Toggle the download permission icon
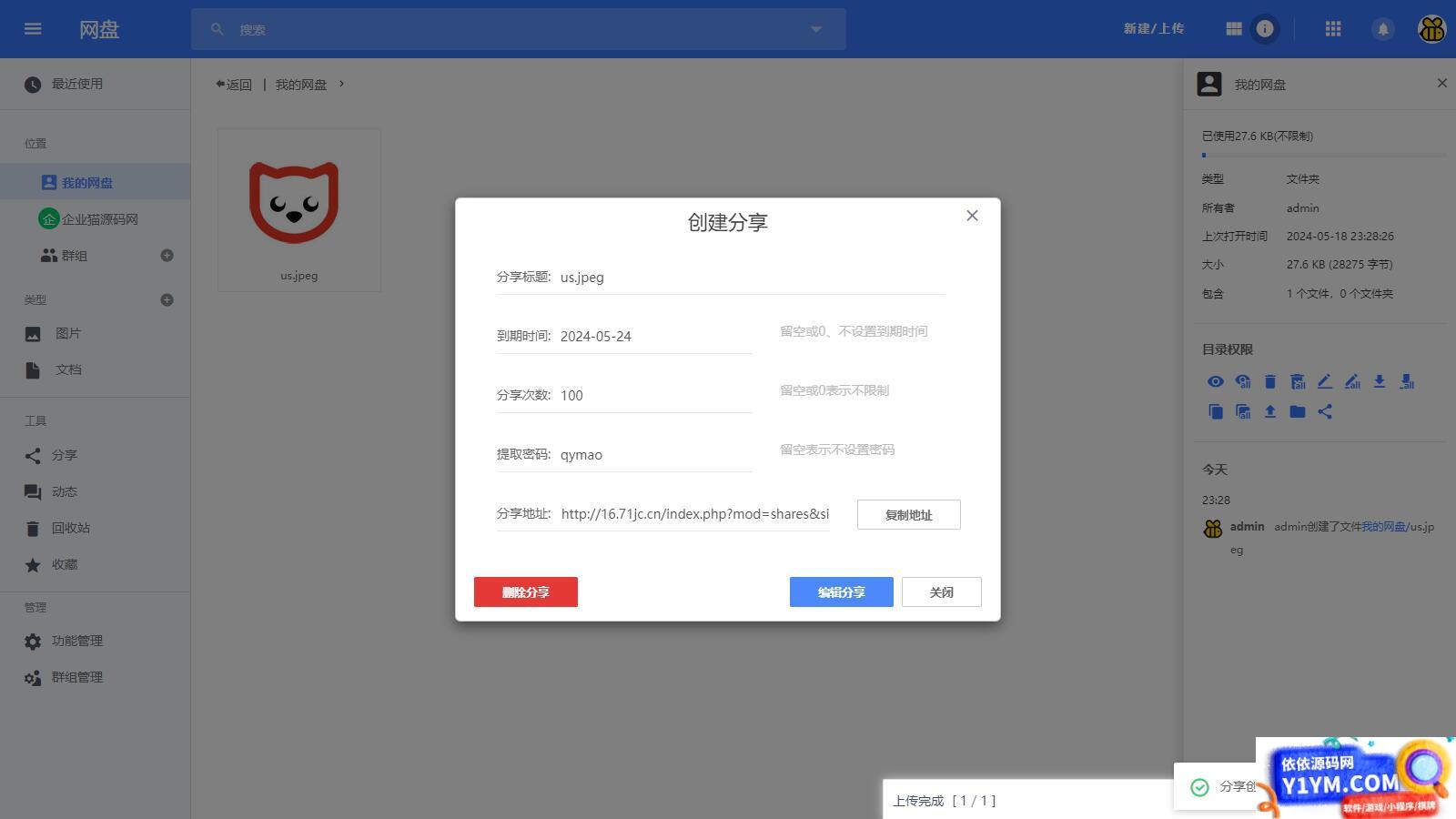Screen dimensions: 1456x819 1380,381
